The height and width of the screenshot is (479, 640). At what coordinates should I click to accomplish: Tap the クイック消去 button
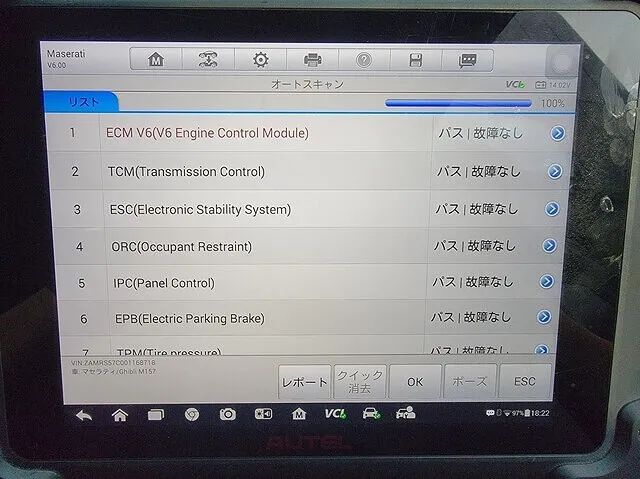360,381
